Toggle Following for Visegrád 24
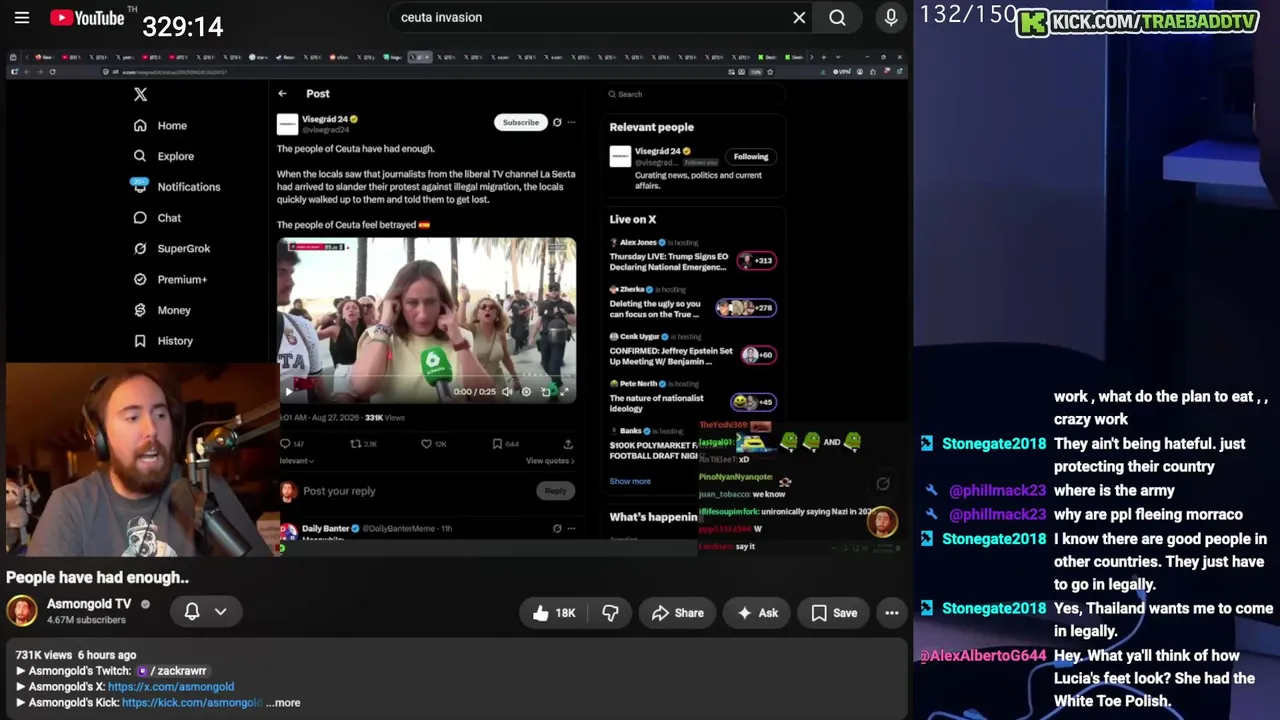 751,157
